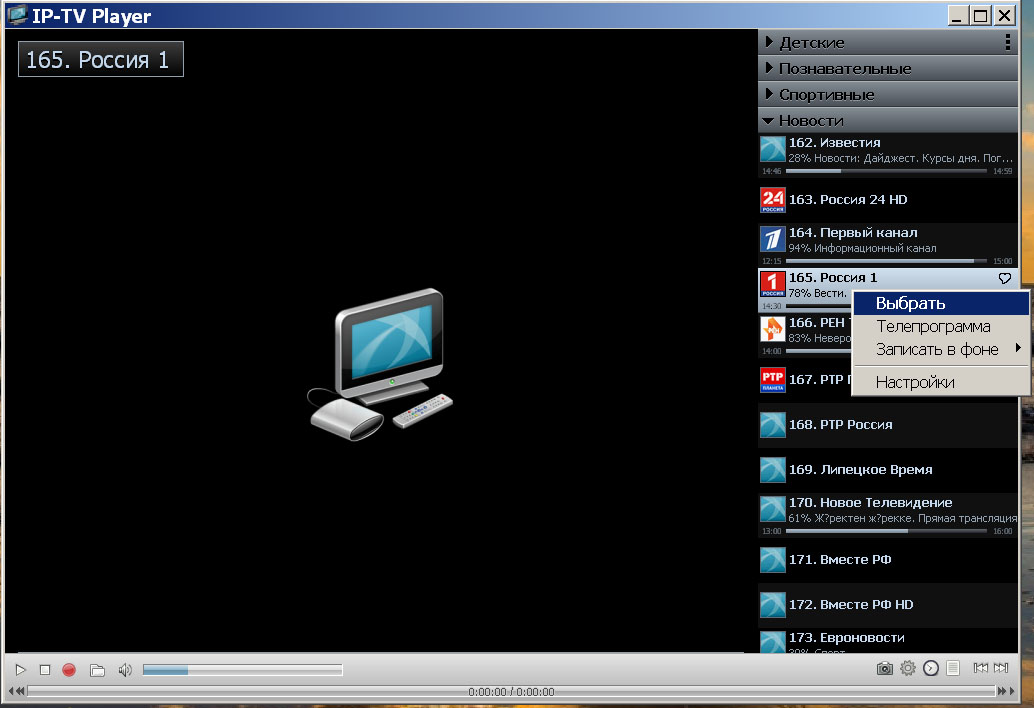The image size is (1034, 708).
Task: Click the Известия programme progress bar
Action: click(886, 171)
